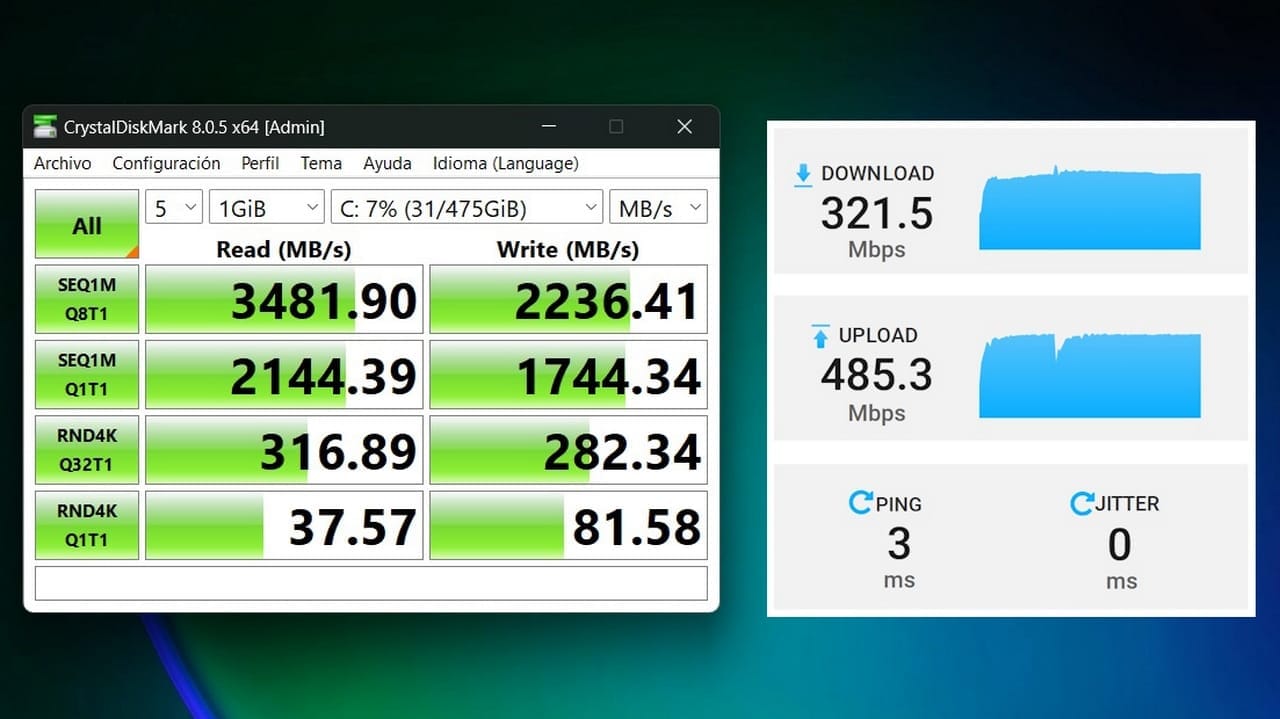Click the upload speed graph

pos(1090,375)
